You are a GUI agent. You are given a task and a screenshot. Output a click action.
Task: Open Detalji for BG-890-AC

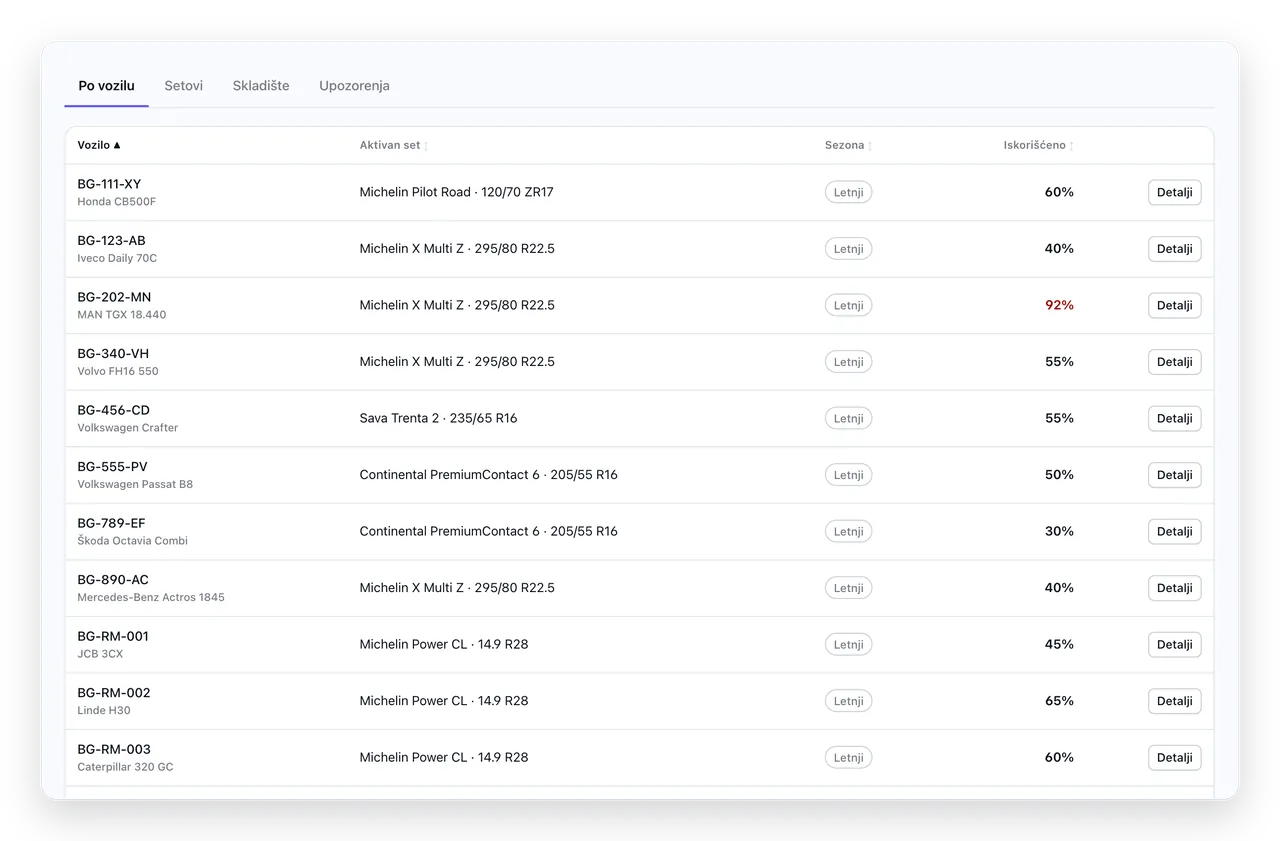click(1175, 588)
